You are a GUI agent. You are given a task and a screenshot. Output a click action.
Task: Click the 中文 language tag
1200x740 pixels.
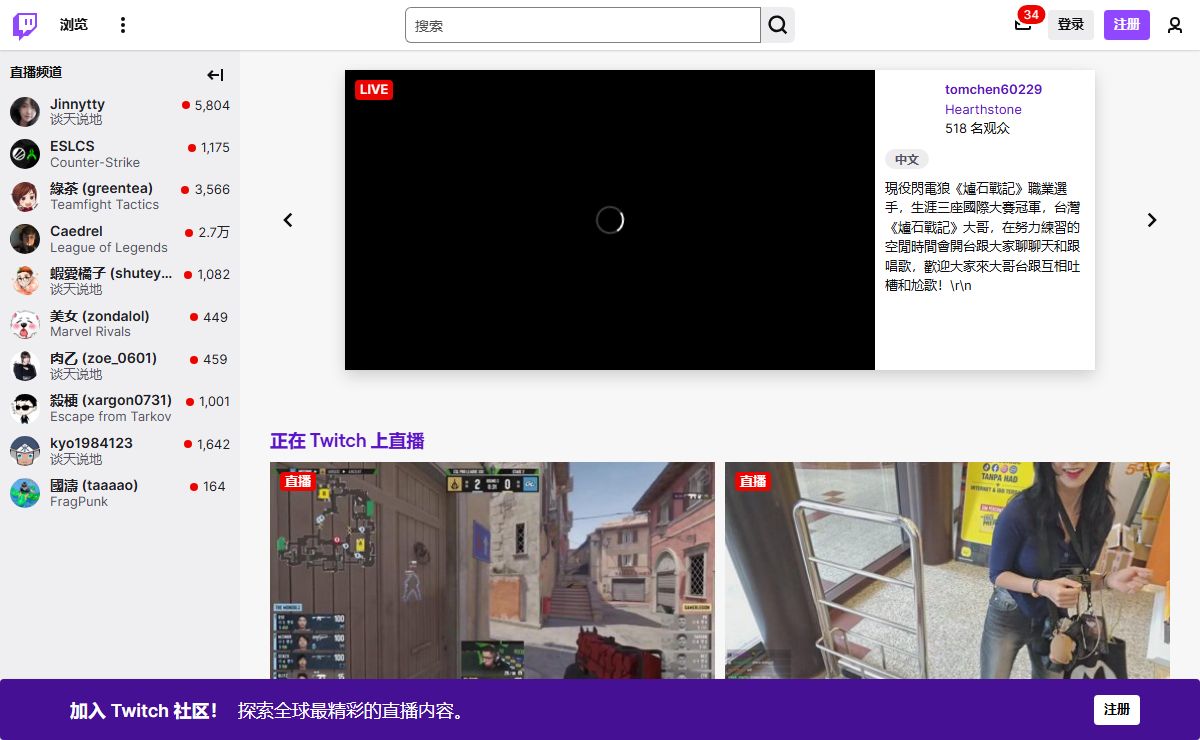pos(907,159)
